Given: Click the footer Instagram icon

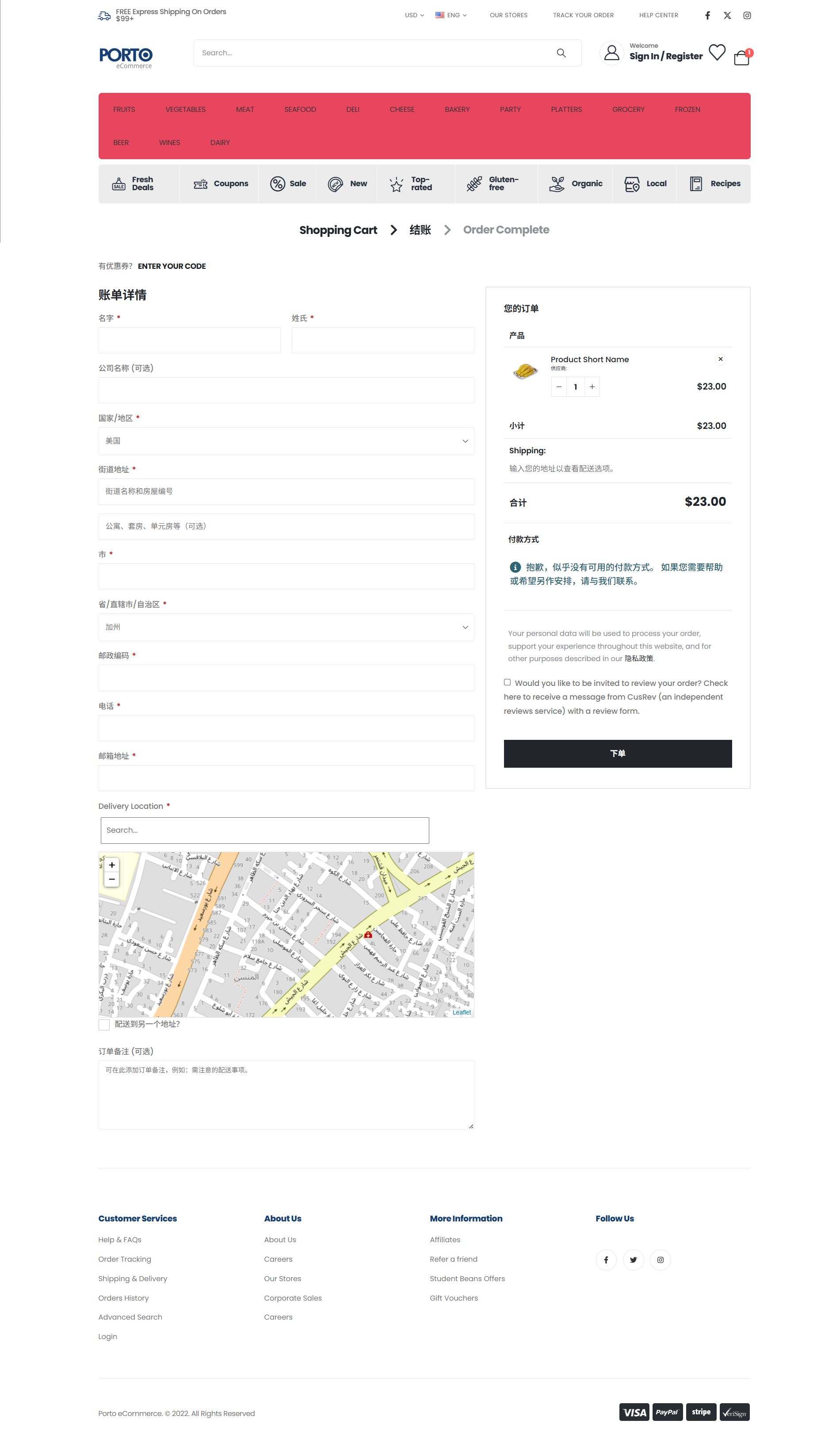Looking at the screenshot, I should [x=660, y=1260].
